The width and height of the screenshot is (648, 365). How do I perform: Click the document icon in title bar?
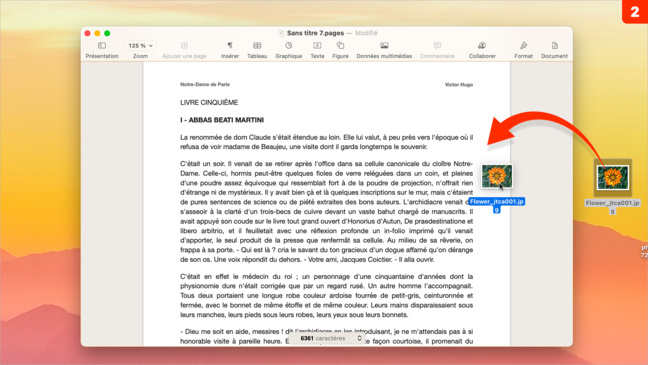coord(281,33)
